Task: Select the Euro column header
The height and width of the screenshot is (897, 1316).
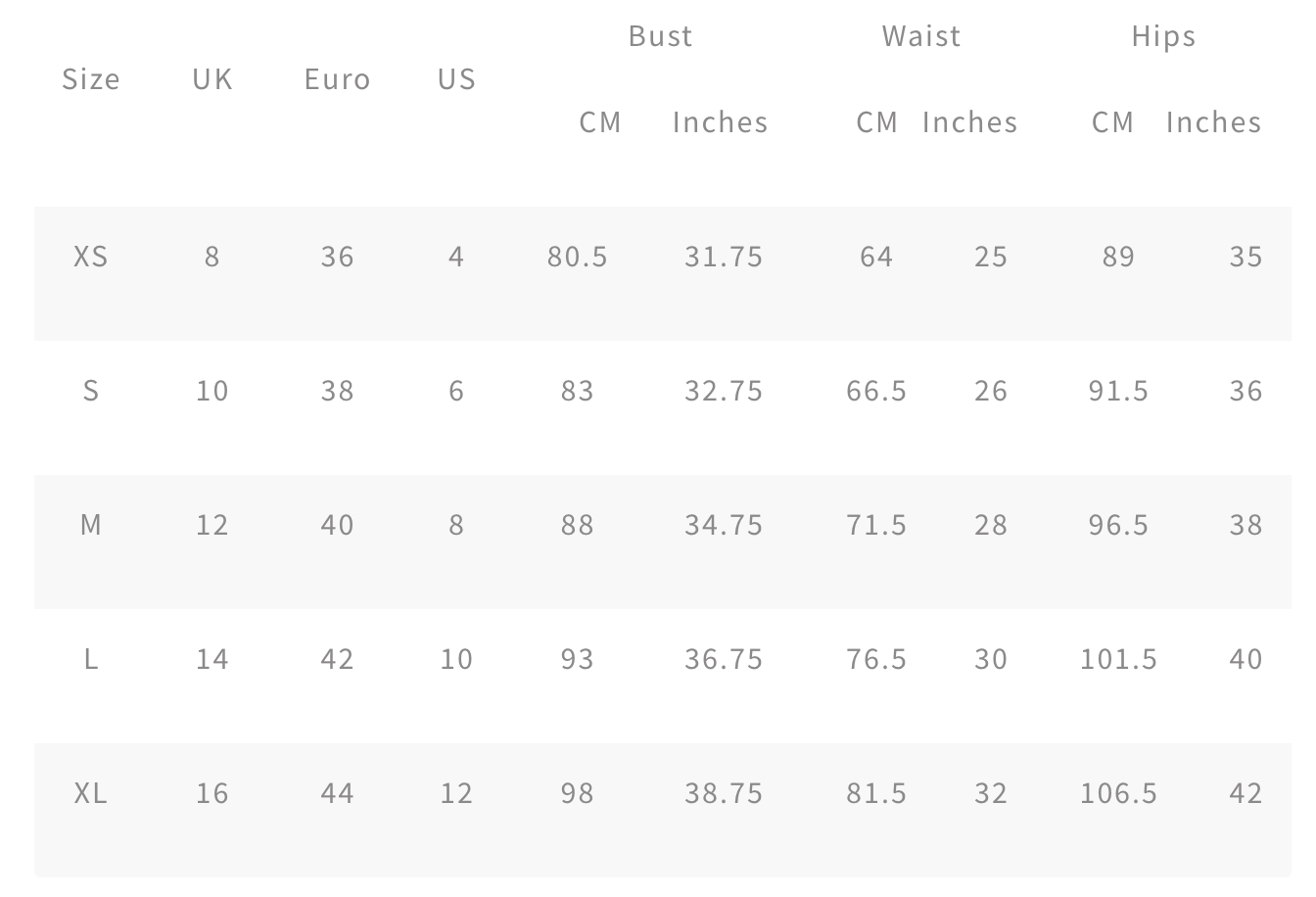Action: point(338,79)
